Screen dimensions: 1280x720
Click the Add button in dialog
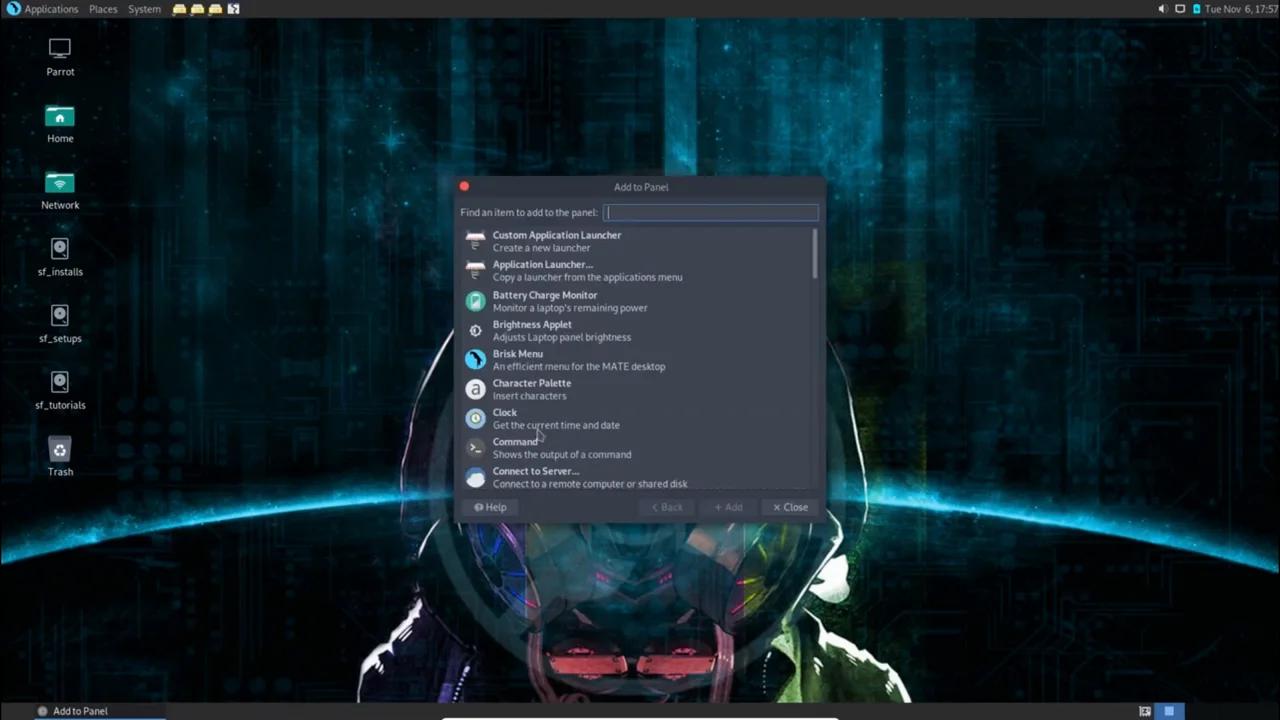pos(728,507)
